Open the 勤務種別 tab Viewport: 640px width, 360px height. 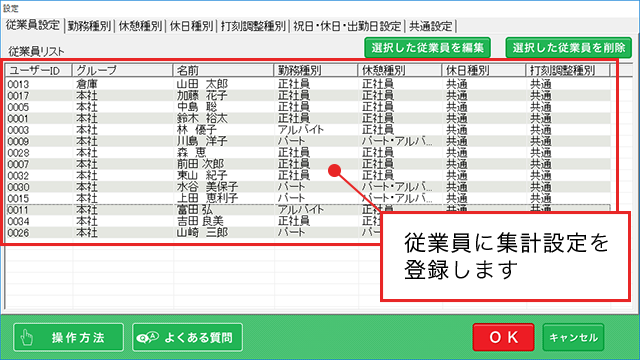[x=89, y=26]
